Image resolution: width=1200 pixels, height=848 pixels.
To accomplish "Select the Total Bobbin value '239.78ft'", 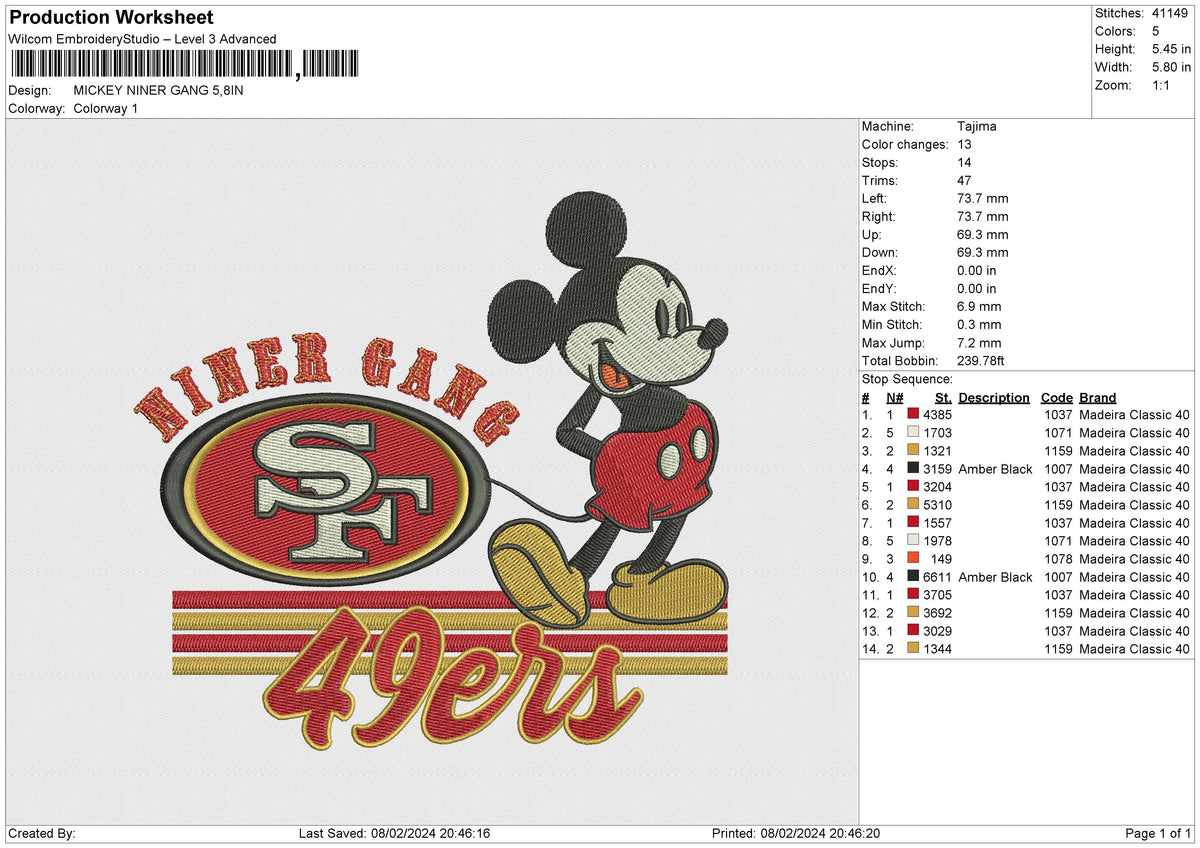I will tap(982, 360).
